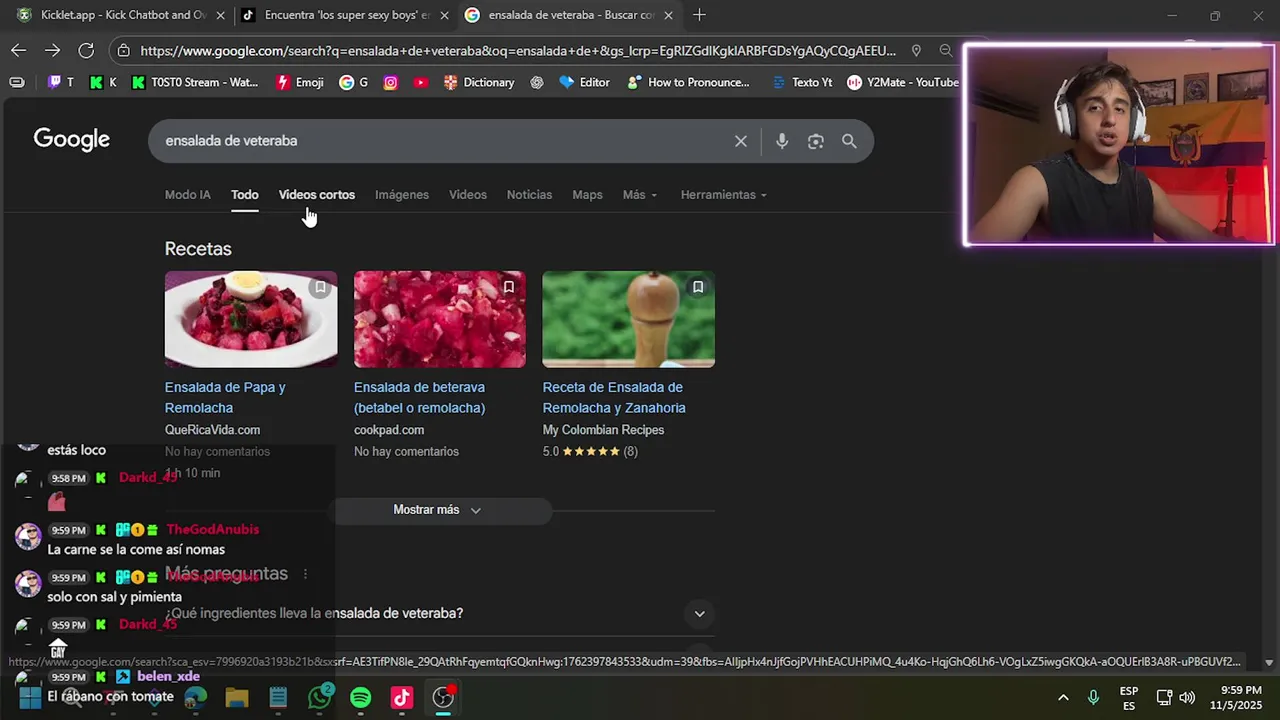Image resolution: width=1280 pixels, height=720 pixels.
Task: Open the Maps results tab
Action: 587,195
